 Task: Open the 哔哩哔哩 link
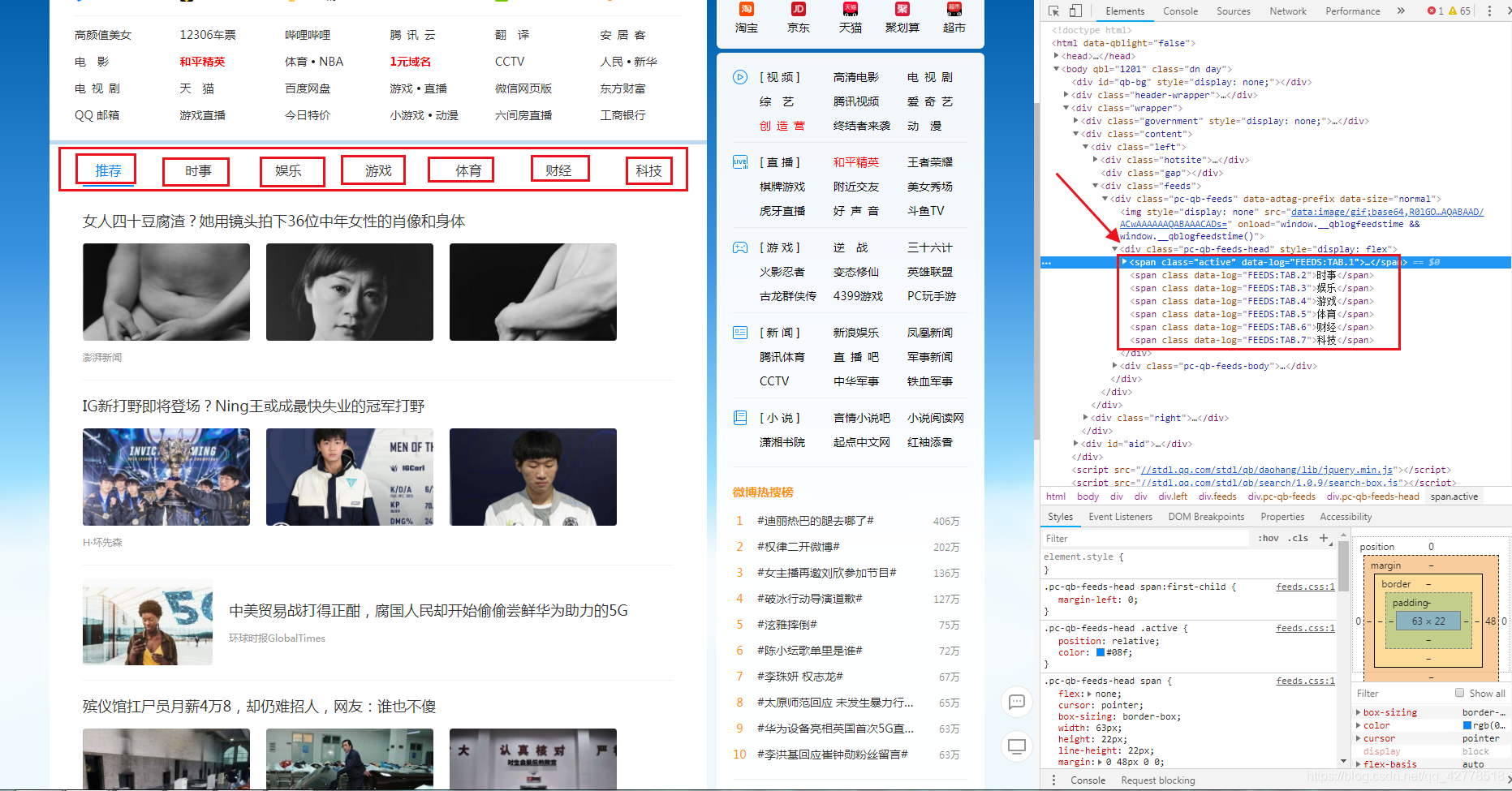click(x=308, y=35)
